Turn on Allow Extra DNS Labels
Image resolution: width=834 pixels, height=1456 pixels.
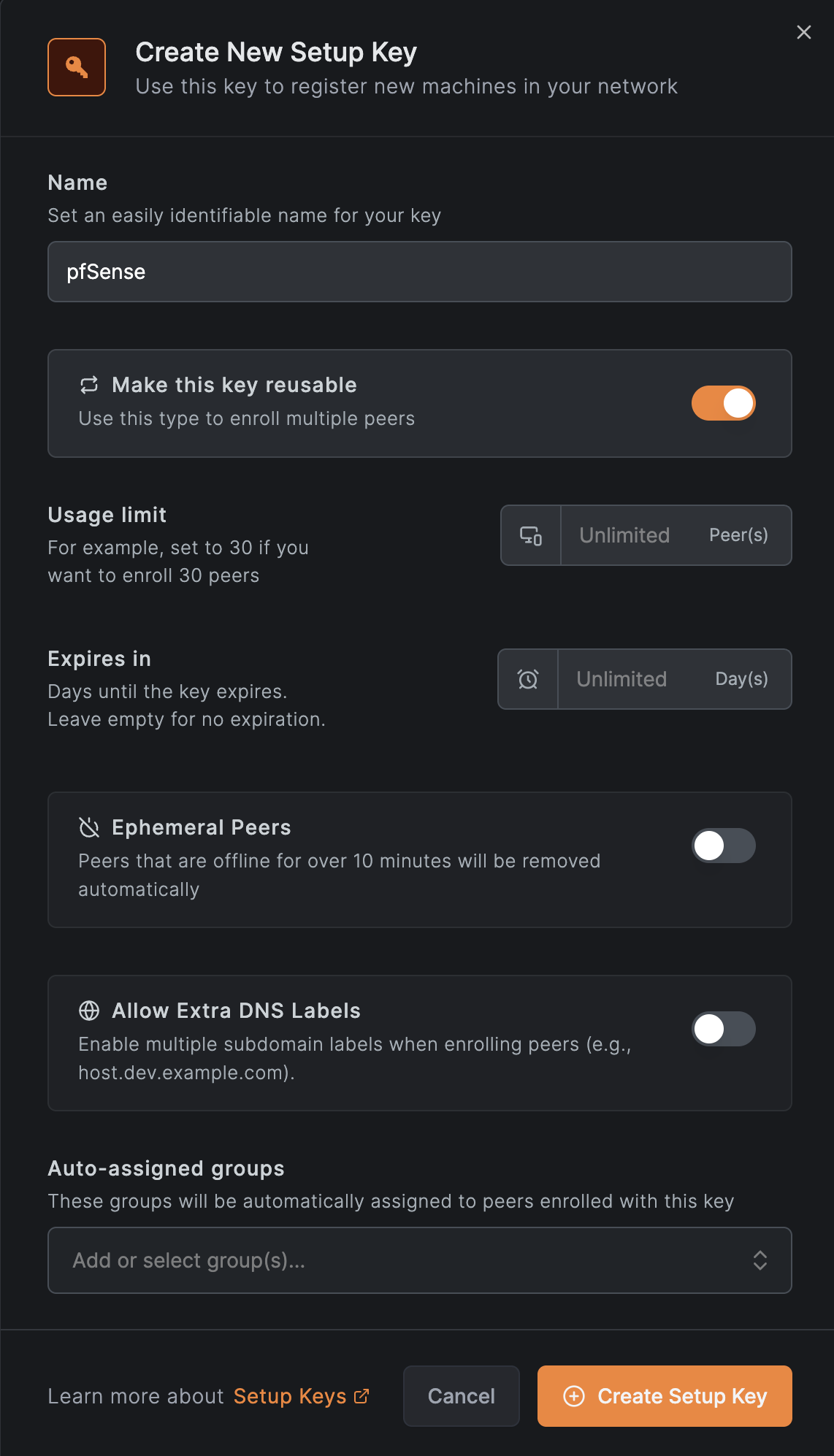pos(724,1029)
